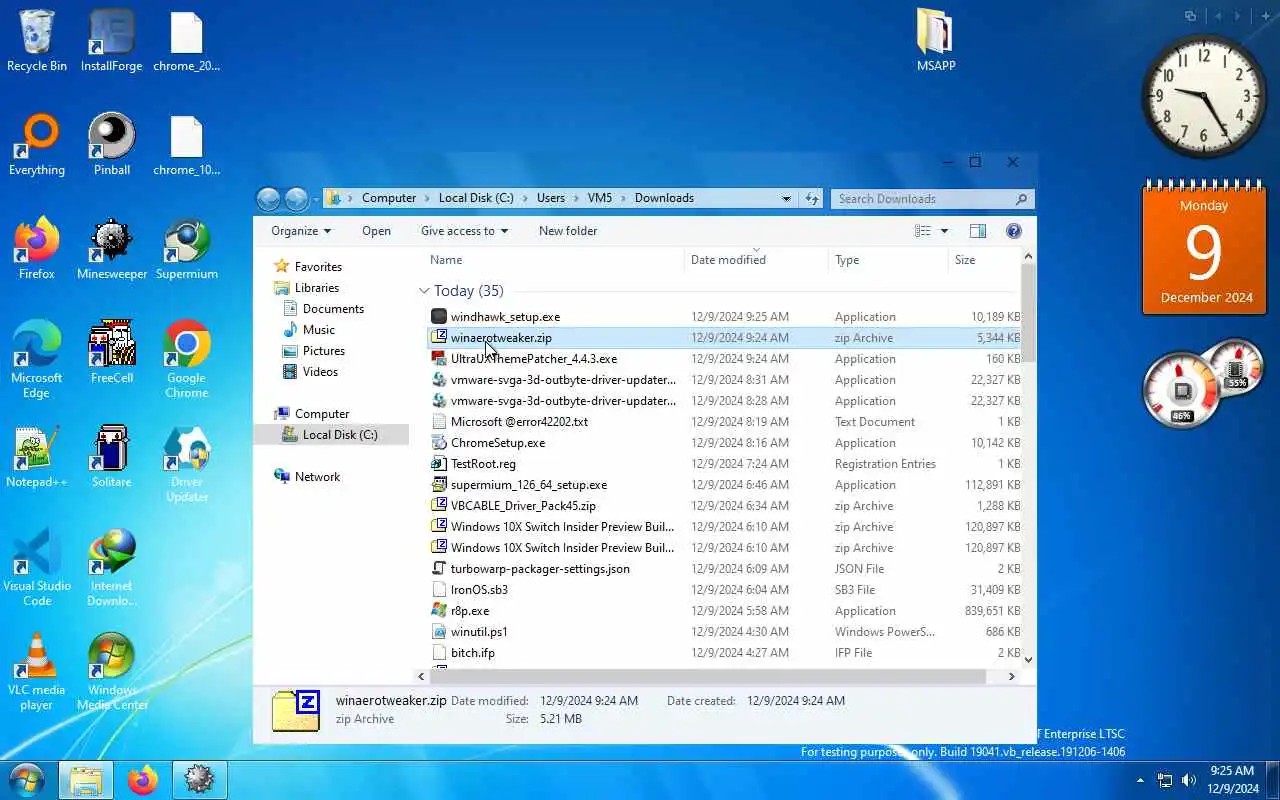Click Local Disk (C:) in the breadcrumb
Image resolution: width=1280 pixels, height=800 pixels.
476,198
